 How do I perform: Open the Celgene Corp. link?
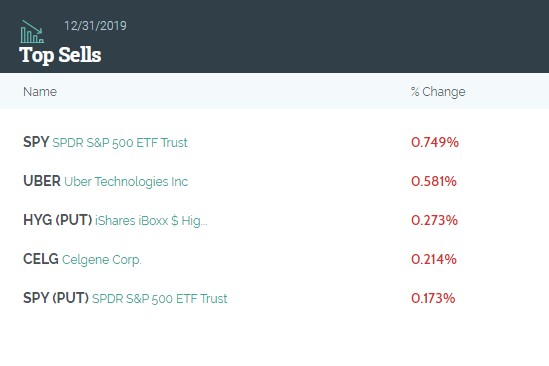point(102,260)
